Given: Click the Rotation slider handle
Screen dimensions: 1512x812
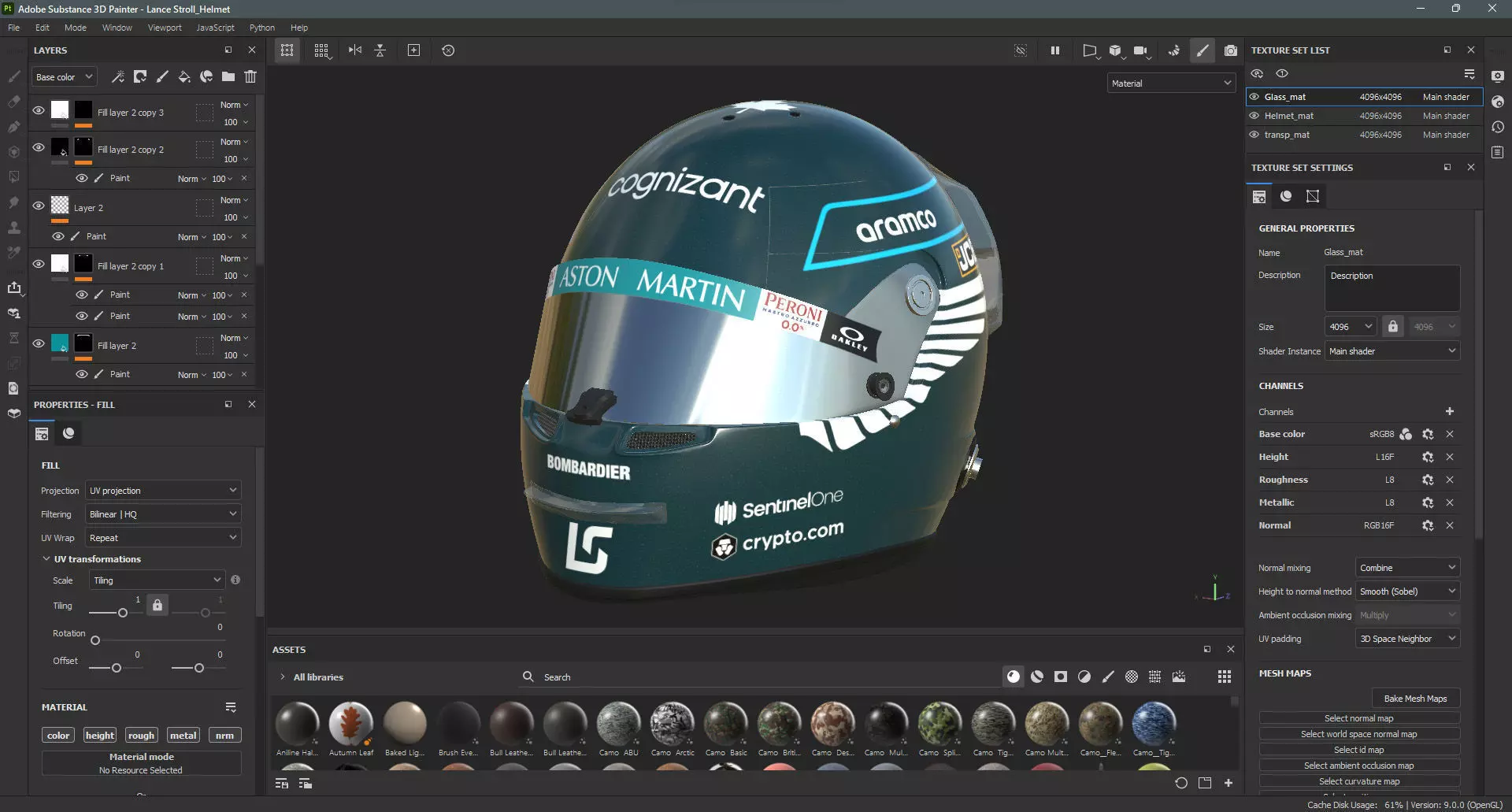Looking at the screenshot, I should [x=95, y=640].
